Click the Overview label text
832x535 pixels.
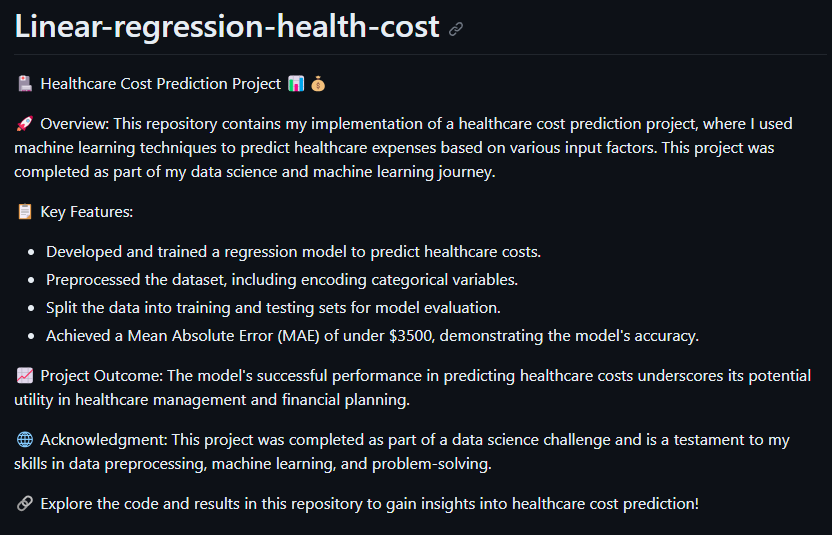coord(76,124)
